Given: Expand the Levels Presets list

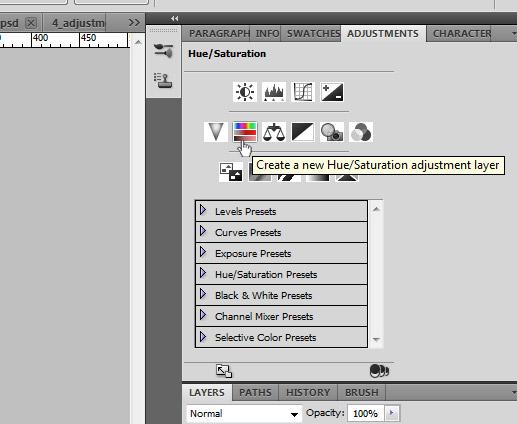Looking at the screenshot, I should pos(203,210).
